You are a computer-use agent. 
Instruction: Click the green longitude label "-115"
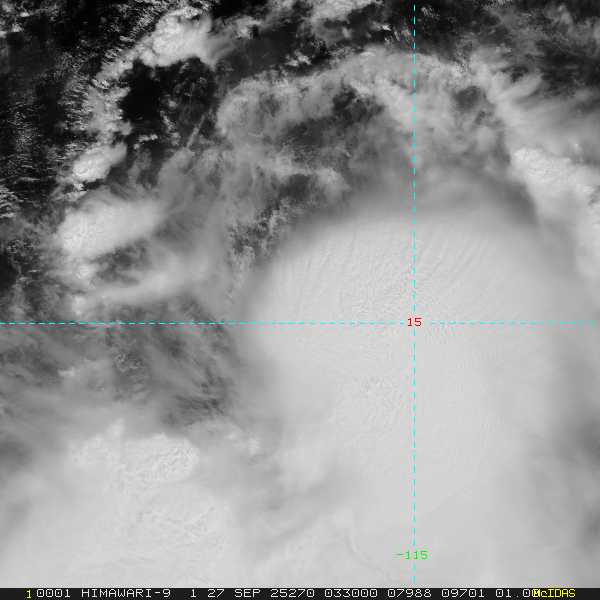(x=412, y=555)
